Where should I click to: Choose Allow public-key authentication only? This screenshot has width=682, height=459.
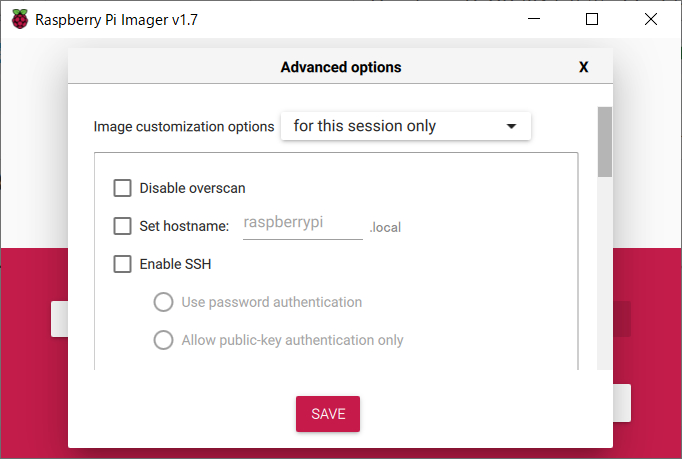pos(164,340)
